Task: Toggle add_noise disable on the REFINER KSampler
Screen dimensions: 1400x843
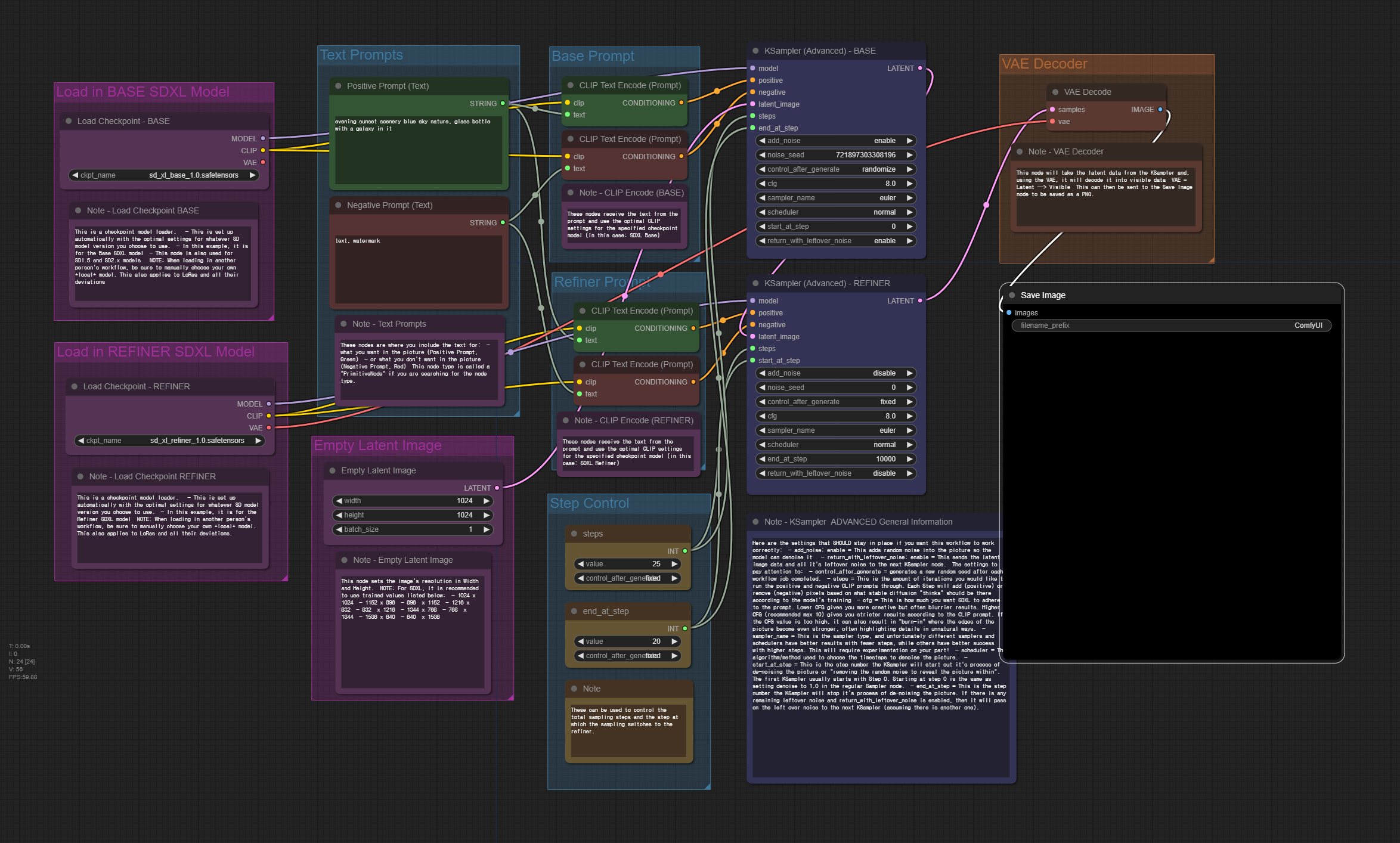Action: pyautogui.click(x=836, y=373)
